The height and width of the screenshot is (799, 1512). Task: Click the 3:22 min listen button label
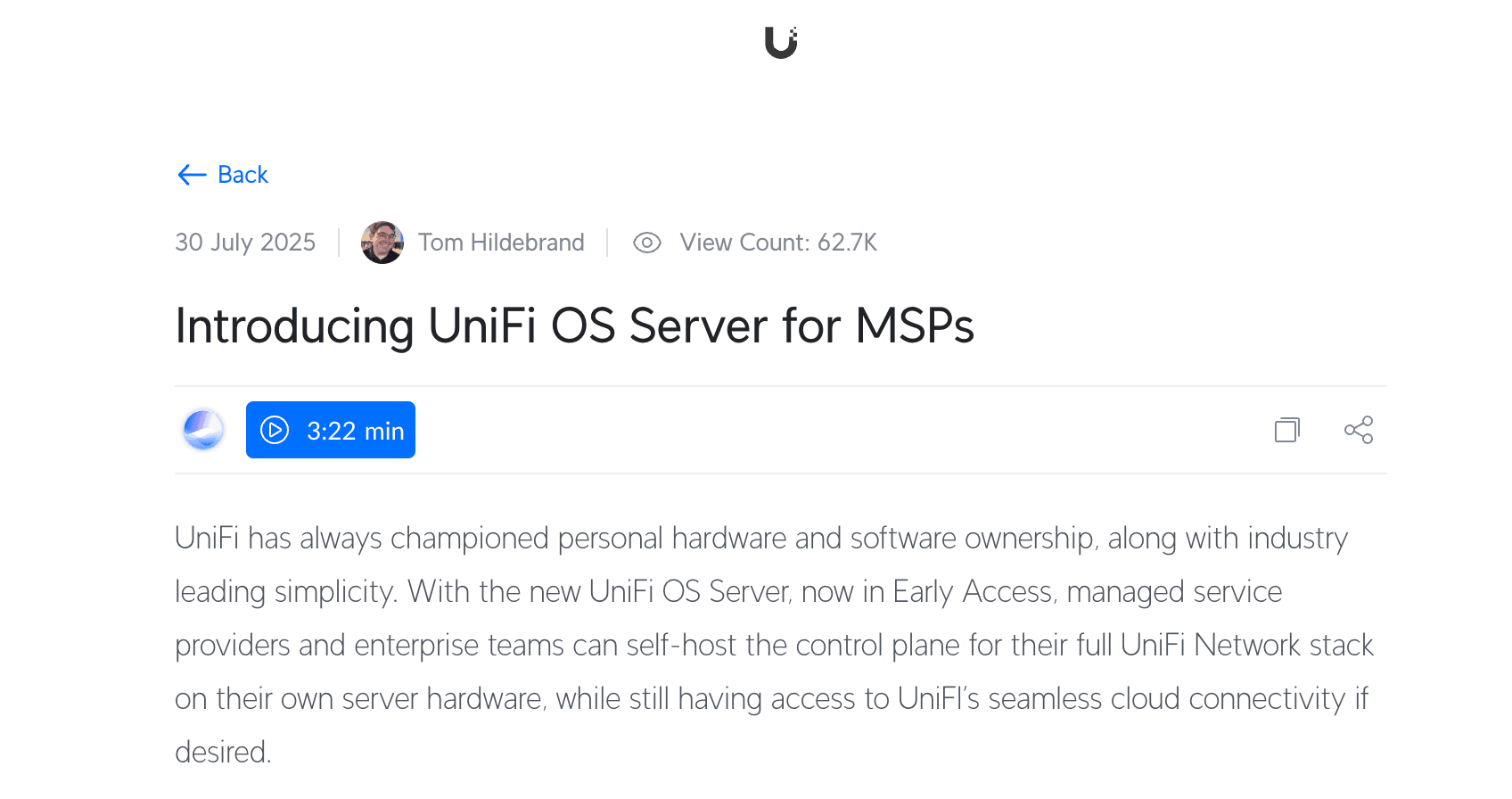(x=355, y=431)
